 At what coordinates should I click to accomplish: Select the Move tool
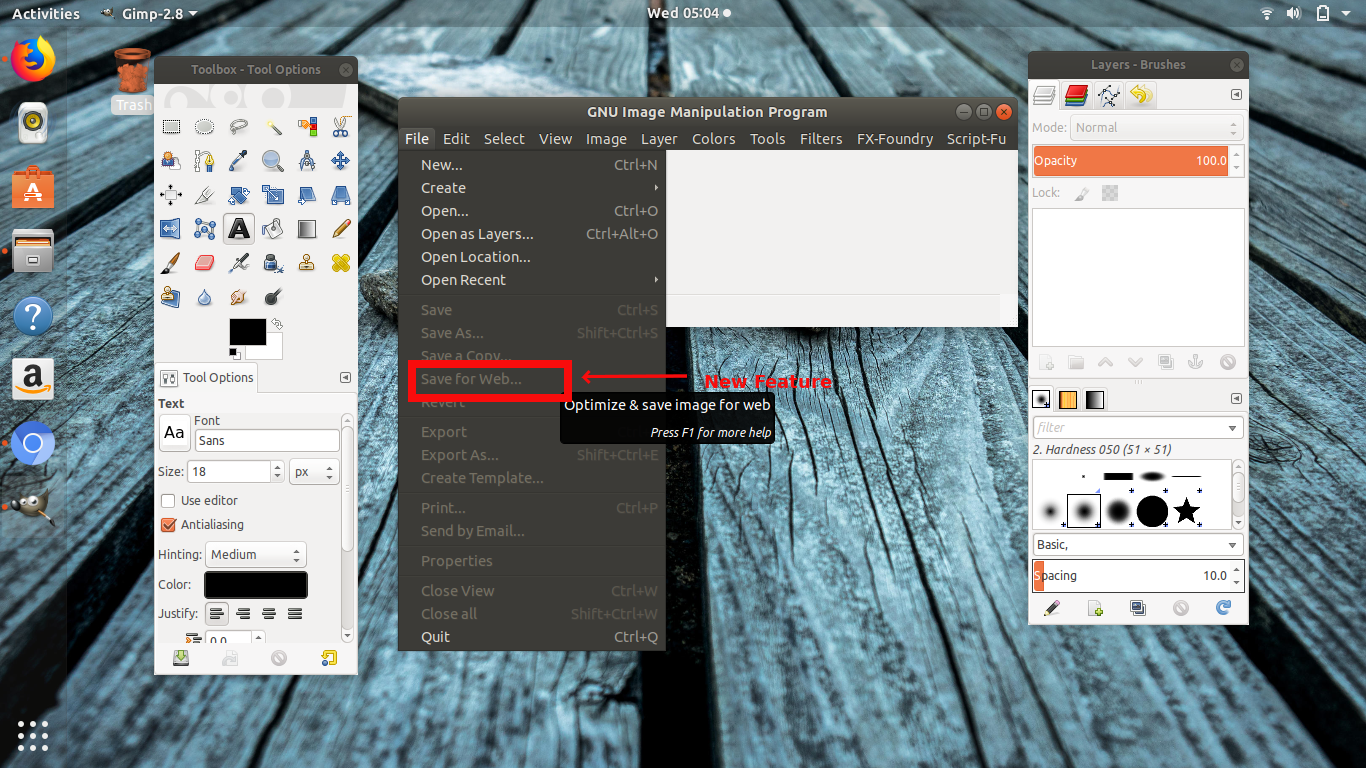point(341,161)
